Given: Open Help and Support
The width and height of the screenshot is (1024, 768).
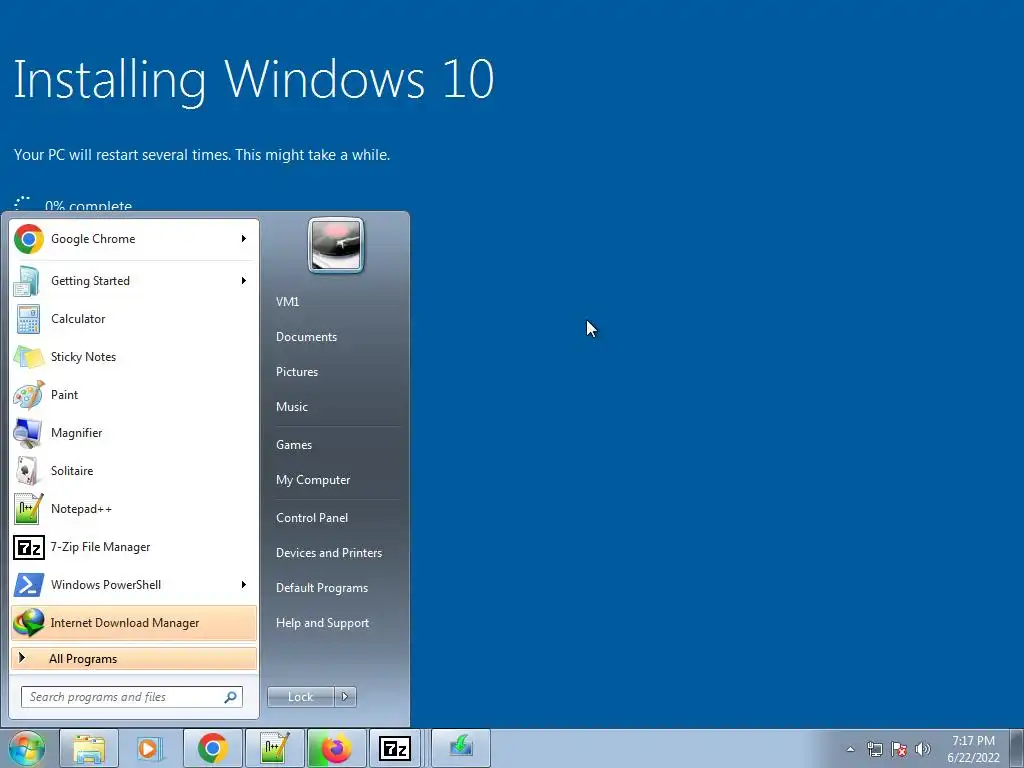Looking at the screenshot, I should [x=322, y=623].
